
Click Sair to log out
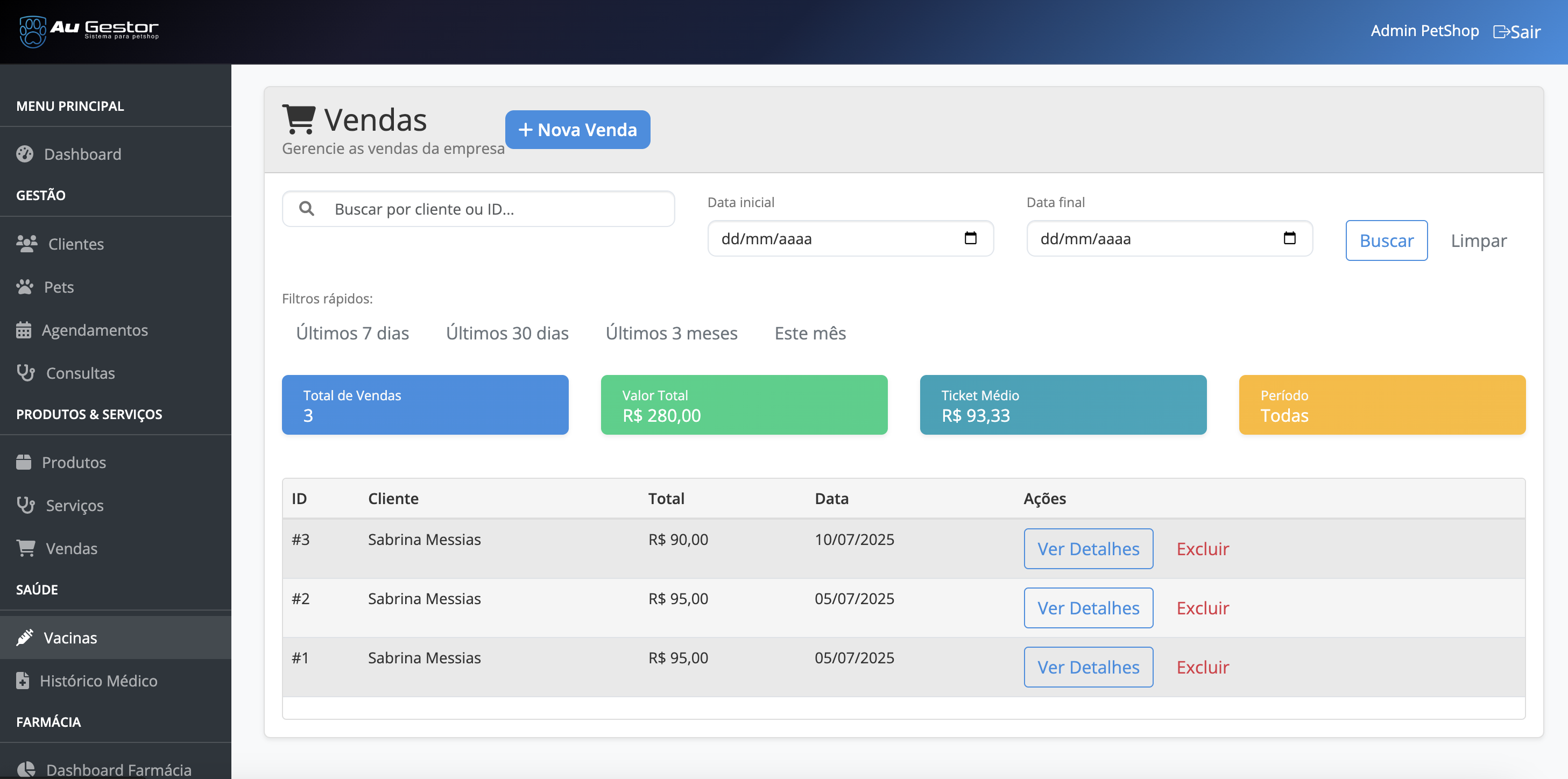pyautogui.click(x=1517, y=32)
